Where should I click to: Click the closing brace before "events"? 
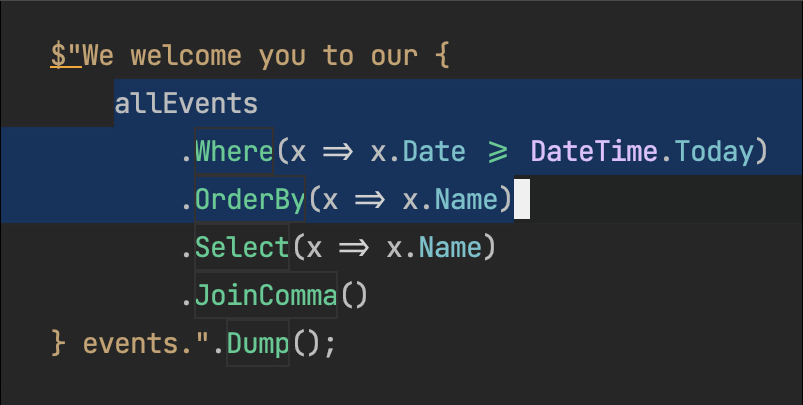click(x=58, y=343)
